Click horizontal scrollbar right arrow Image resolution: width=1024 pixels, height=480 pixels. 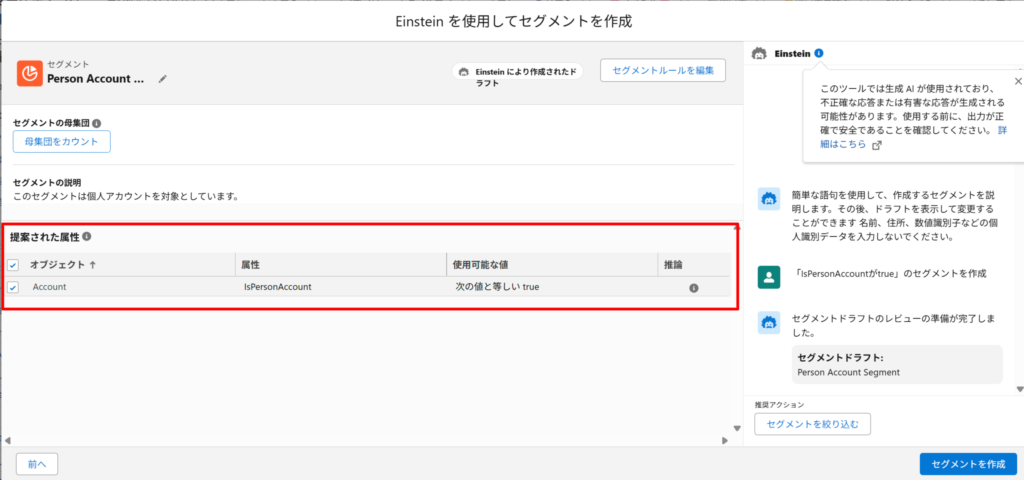pos(724,440)
